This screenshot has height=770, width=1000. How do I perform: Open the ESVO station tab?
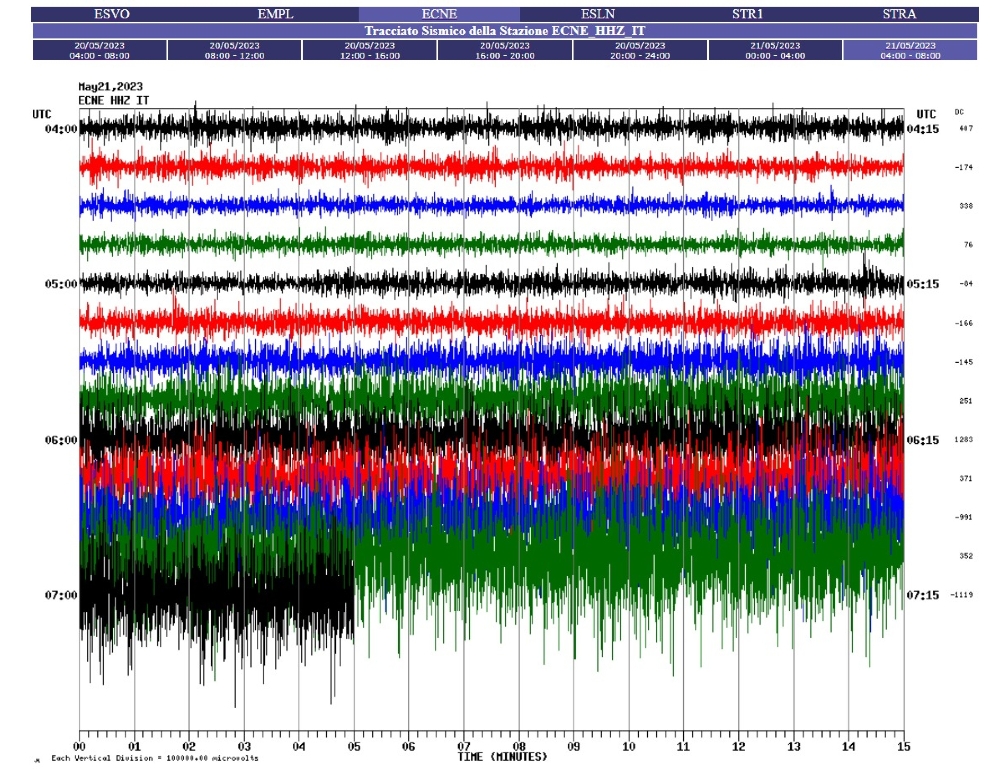coord(111,14)
